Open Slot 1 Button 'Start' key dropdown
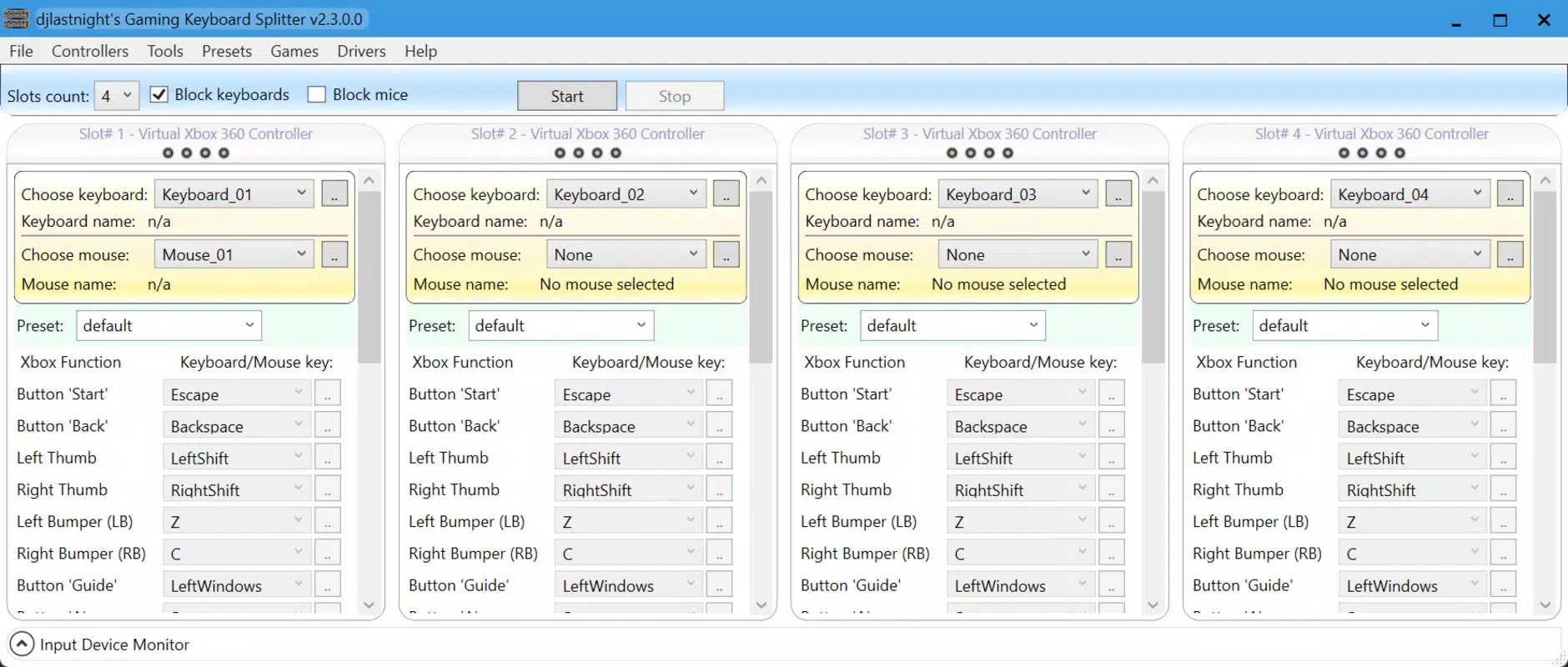Screen dimensions: 1568x667 tap(237, 394)
